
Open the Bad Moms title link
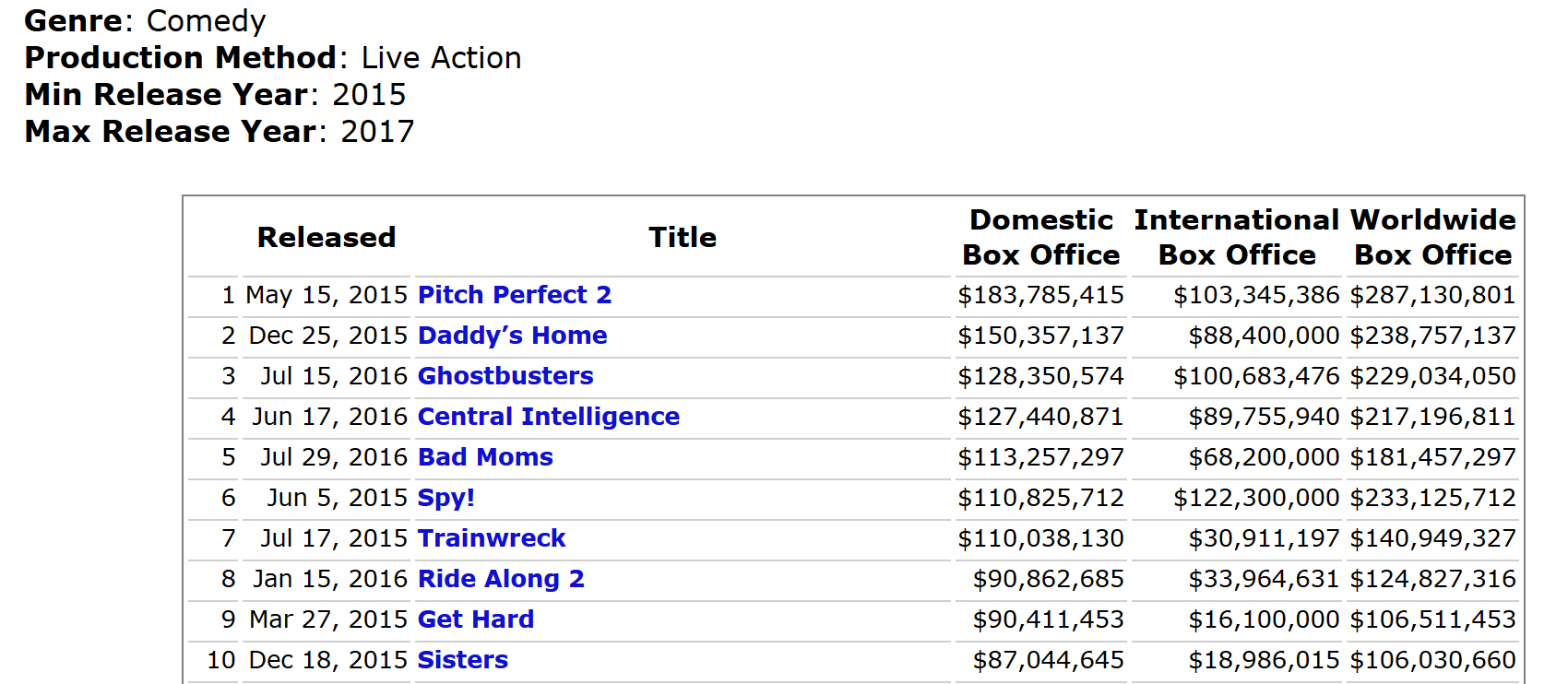click(485, 457)
